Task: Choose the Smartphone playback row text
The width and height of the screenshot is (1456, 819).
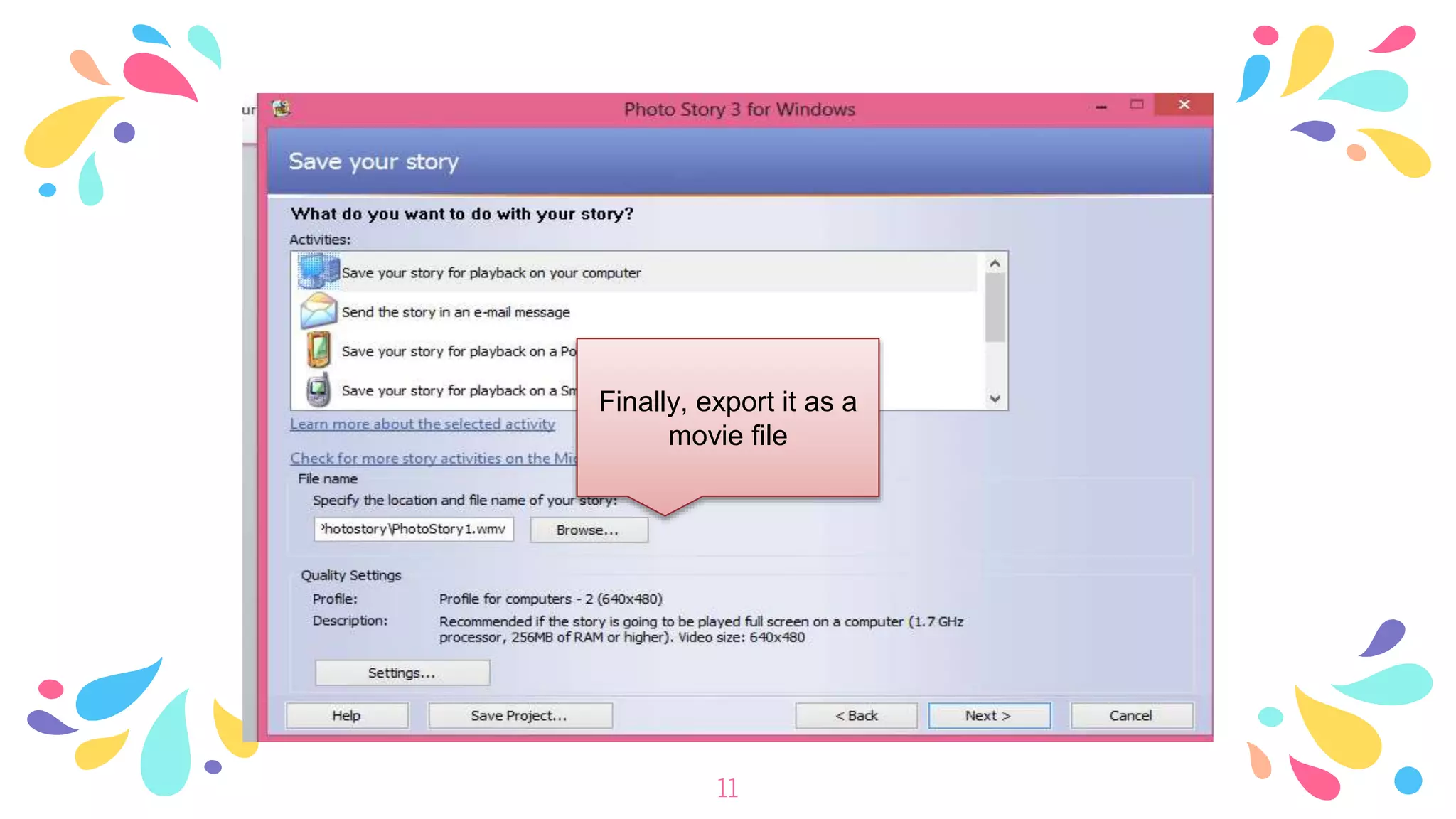Action: 459,390
